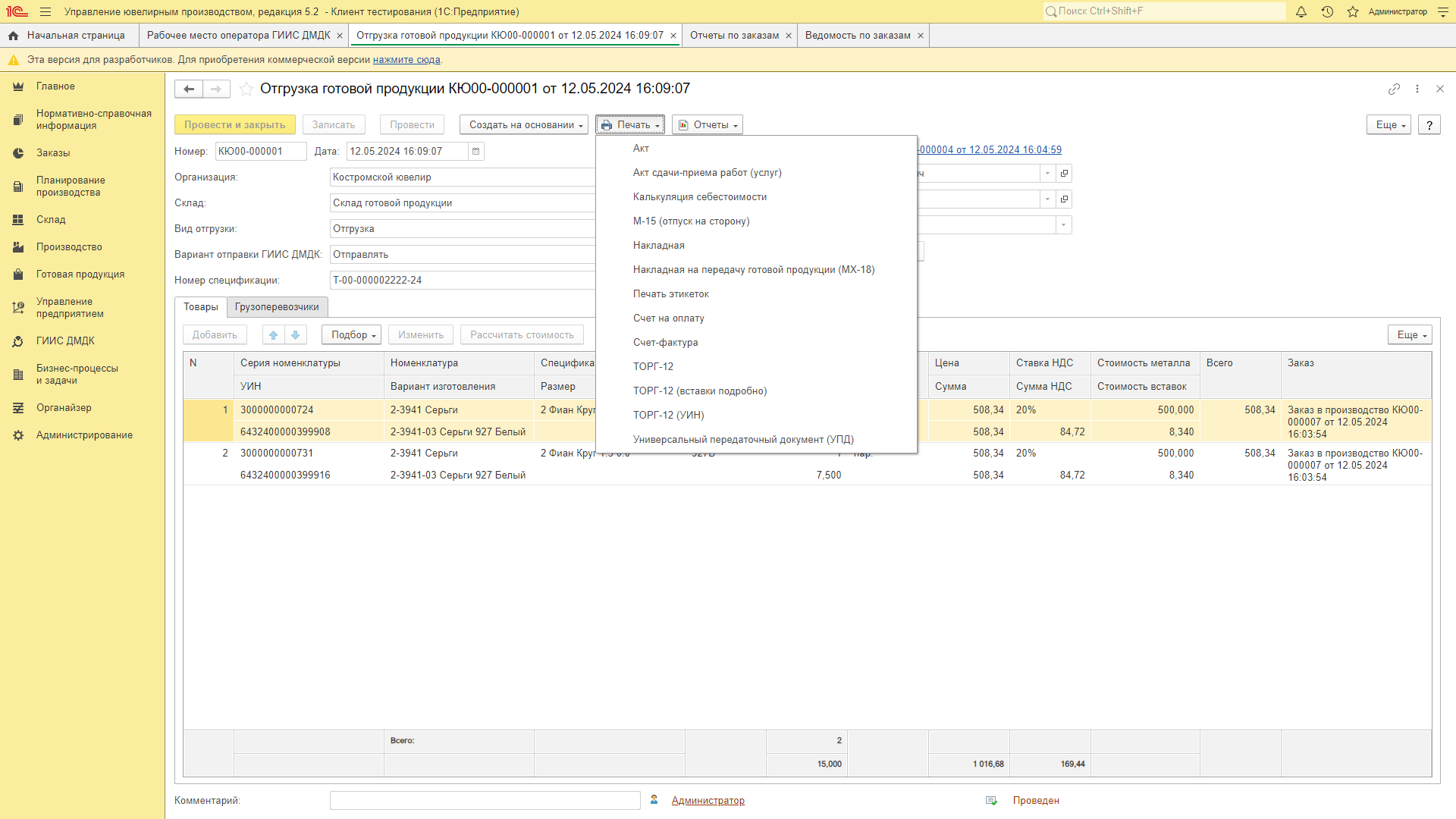Image resolution: width=1456 pixels, height=819 pixels.
Task: Open the Подбор dropdown
Action: point(351,335)
